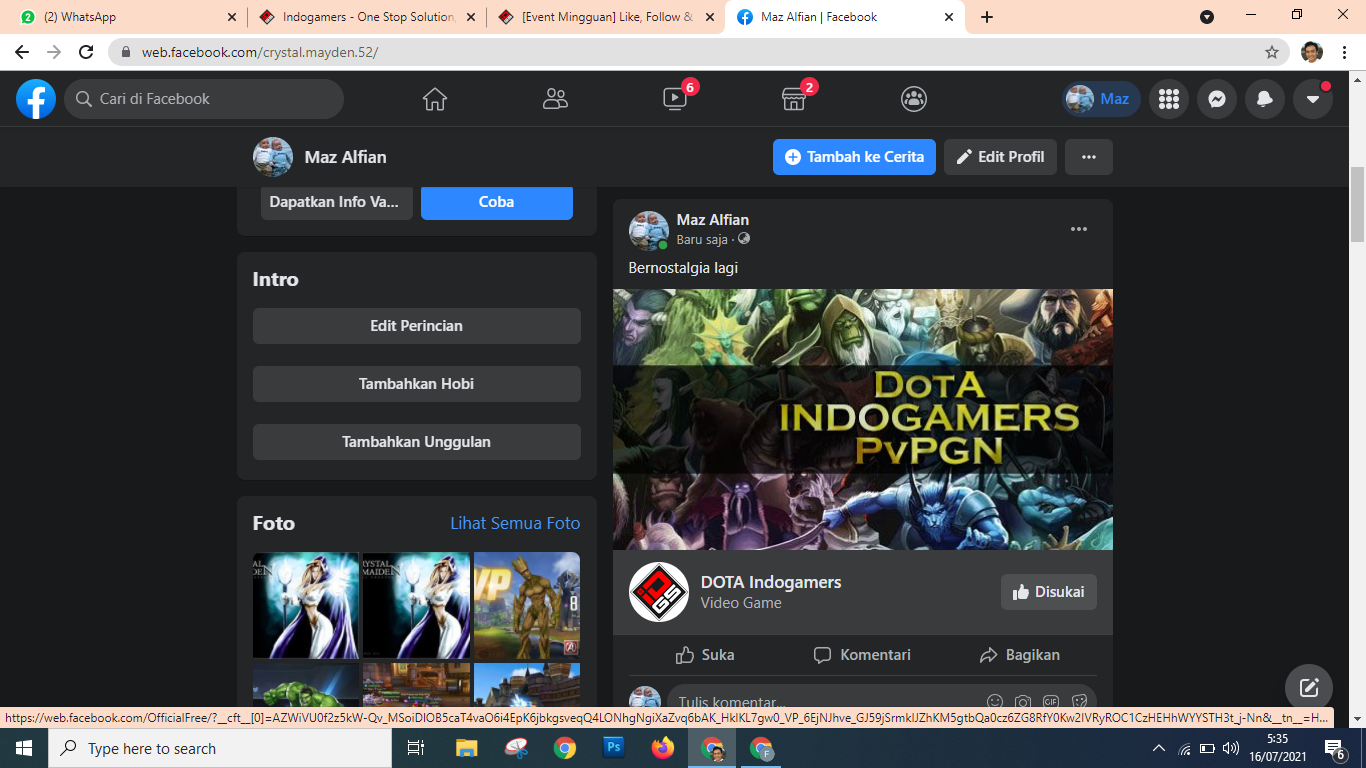Screen dimensions: 1366x768
Task: Open the DOTA Indogamers page name link
Action: coord(771,582)
